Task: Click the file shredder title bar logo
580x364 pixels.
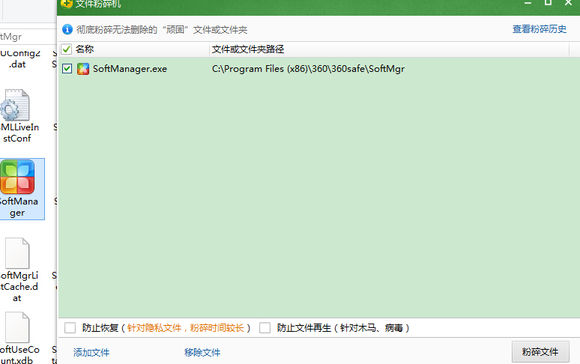Action: 67,3
